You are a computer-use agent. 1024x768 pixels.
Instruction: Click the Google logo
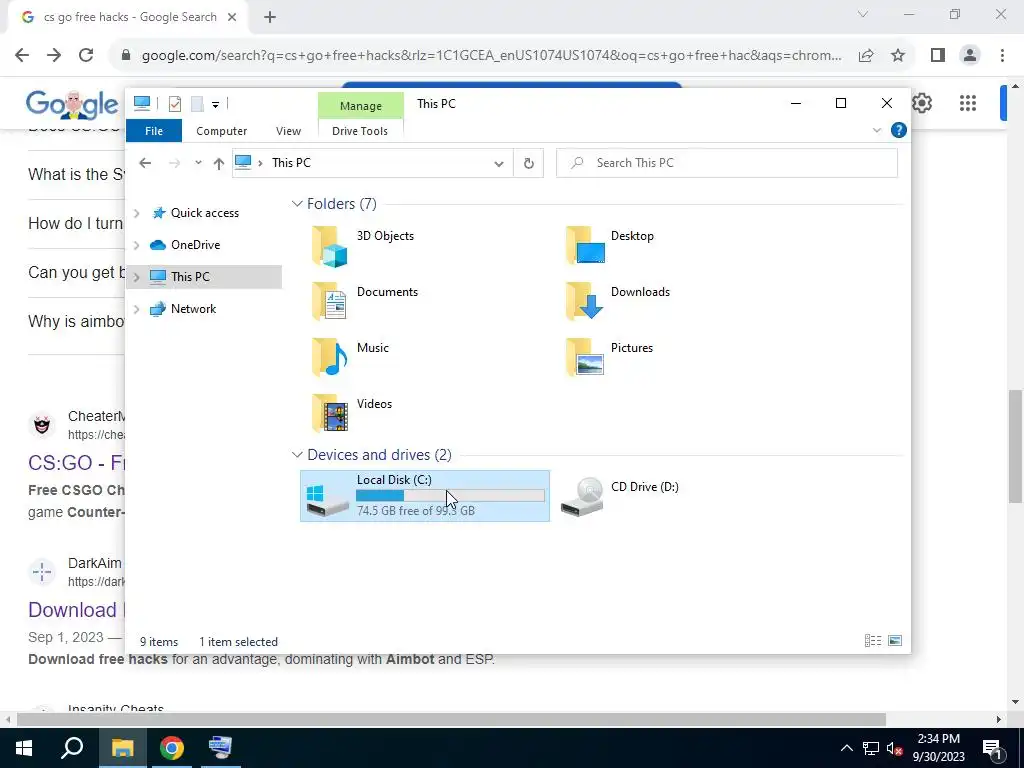(x=72, y=105)
